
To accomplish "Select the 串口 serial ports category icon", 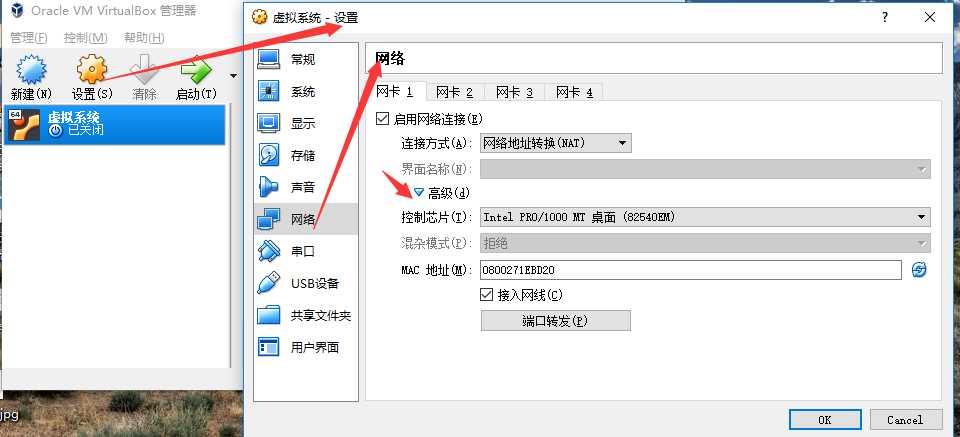I will coord(268,252).
